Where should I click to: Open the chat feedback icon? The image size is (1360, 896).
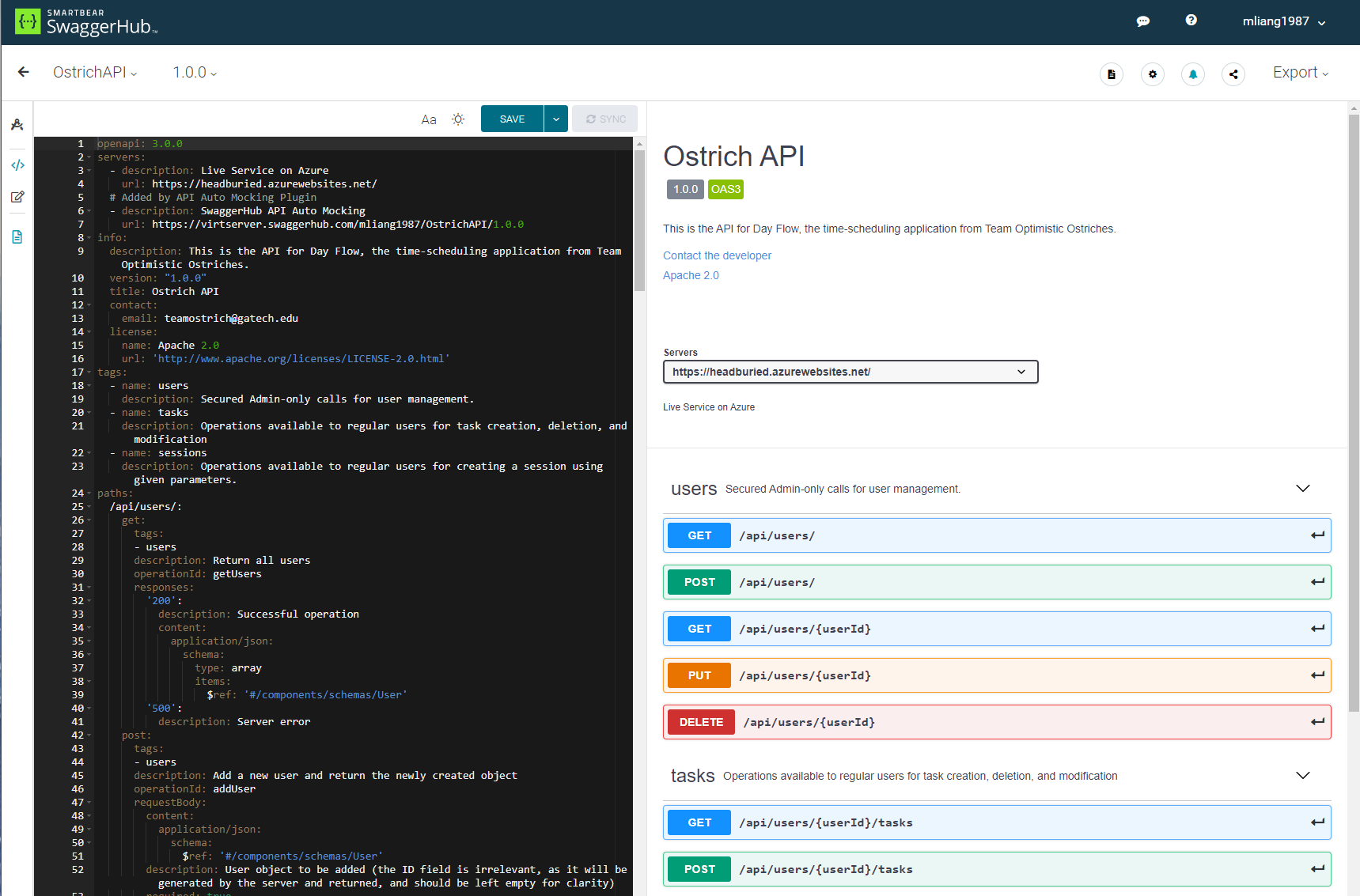pyautogui.click(x=1143, y=21)
